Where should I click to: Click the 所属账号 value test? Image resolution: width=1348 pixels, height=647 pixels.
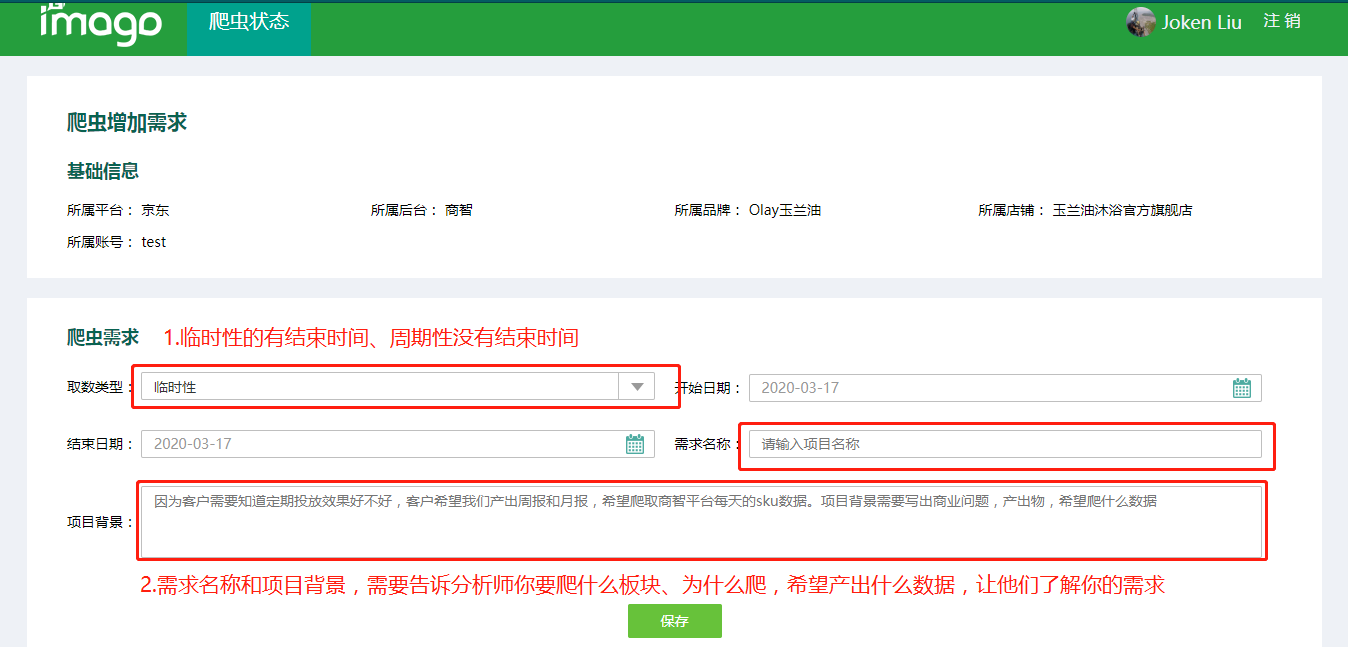pos(154,242)
